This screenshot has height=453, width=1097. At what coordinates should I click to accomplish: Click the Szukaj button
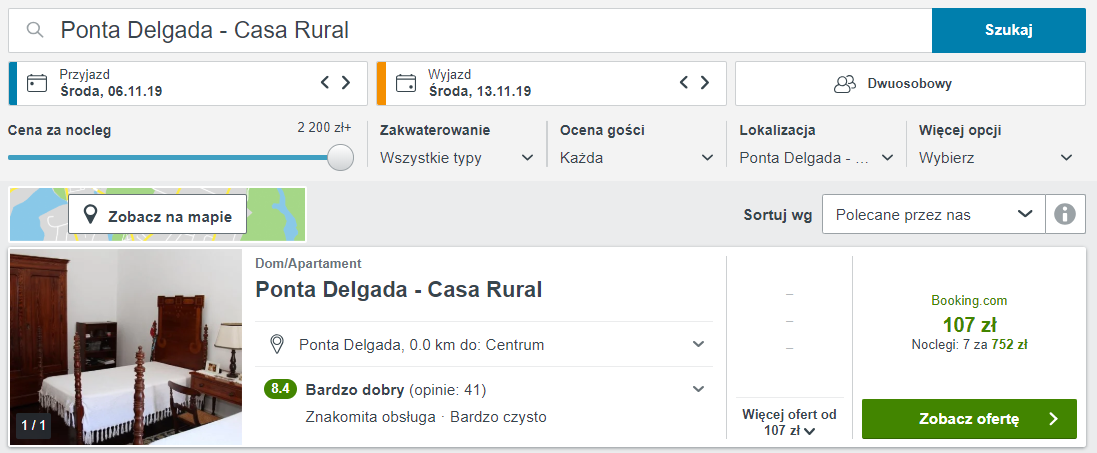coord(1009,30)
